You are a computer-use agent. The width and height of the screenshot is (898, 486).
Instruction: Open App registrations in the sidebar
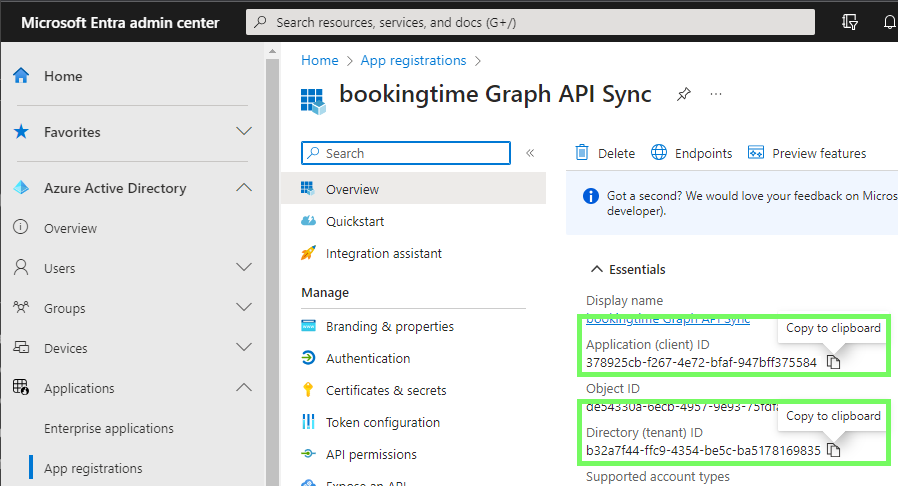click(93, 468)
